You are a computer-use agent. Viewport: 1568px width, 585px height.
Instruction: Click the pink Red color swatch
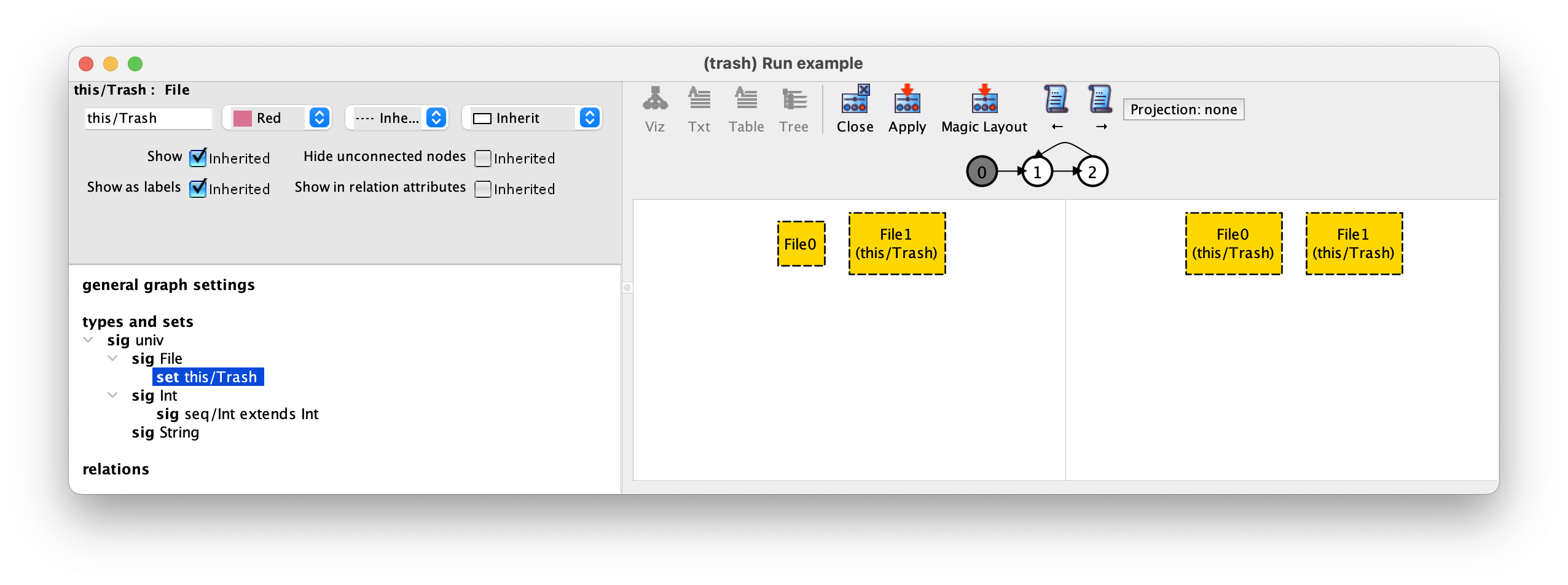pos(243,119)
